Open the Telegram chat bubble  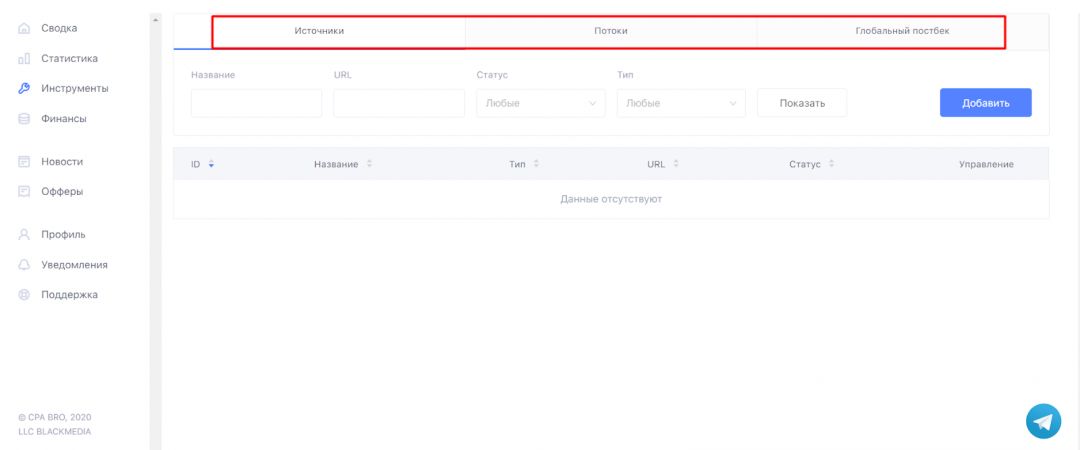1043,421
